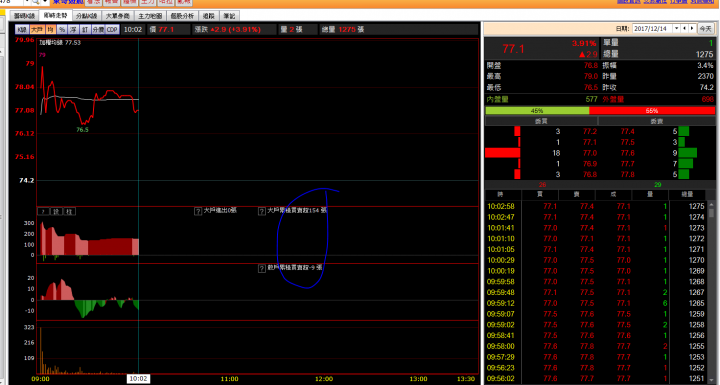Screen dimensions: 720x385
Task: Toggle the 浮 toolbar button
Action: (x=73, y=29)
